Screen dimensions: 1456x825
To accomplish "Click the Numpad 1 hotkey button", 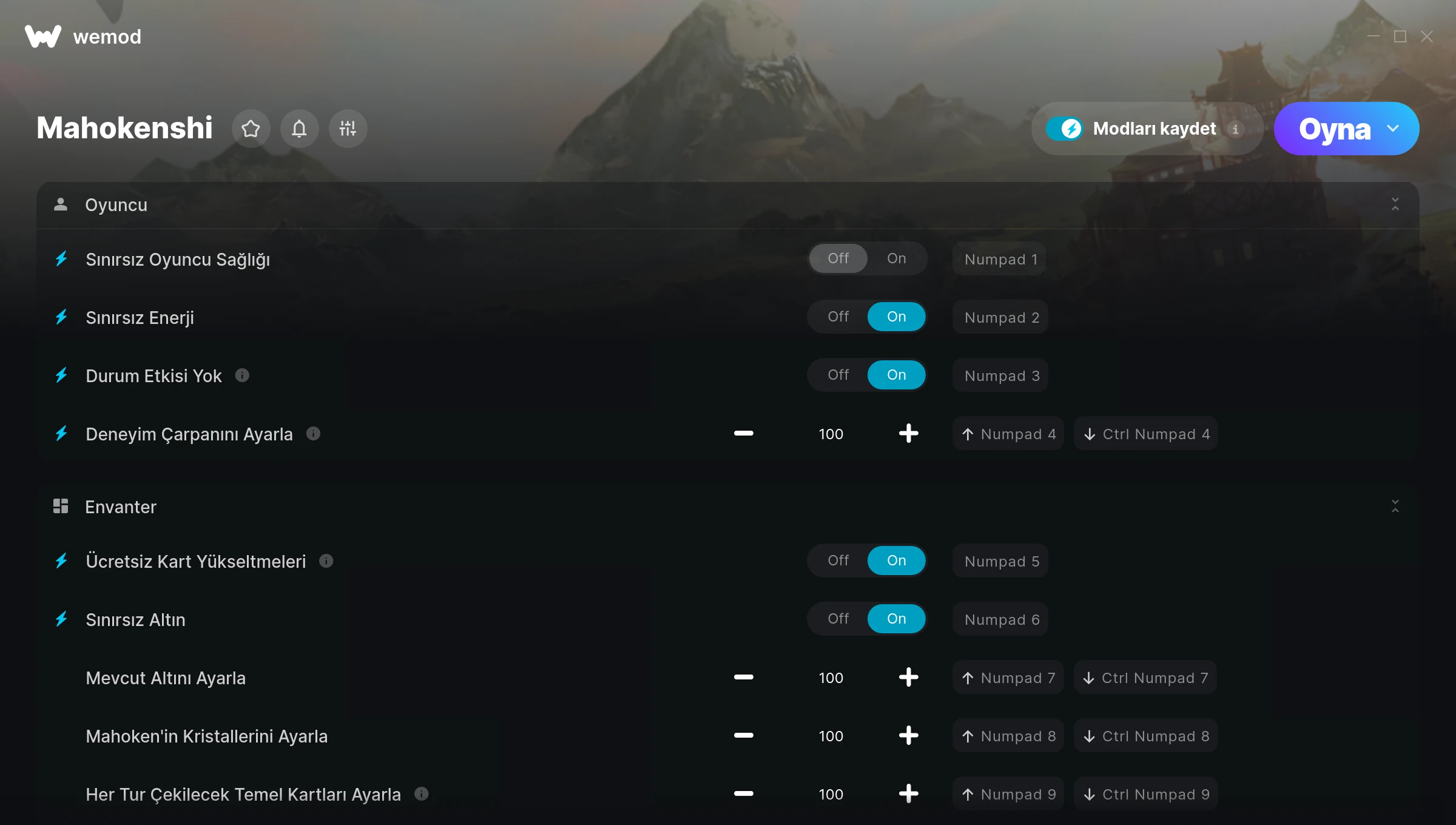I will pyautogui.click(x=1001, y=259).
